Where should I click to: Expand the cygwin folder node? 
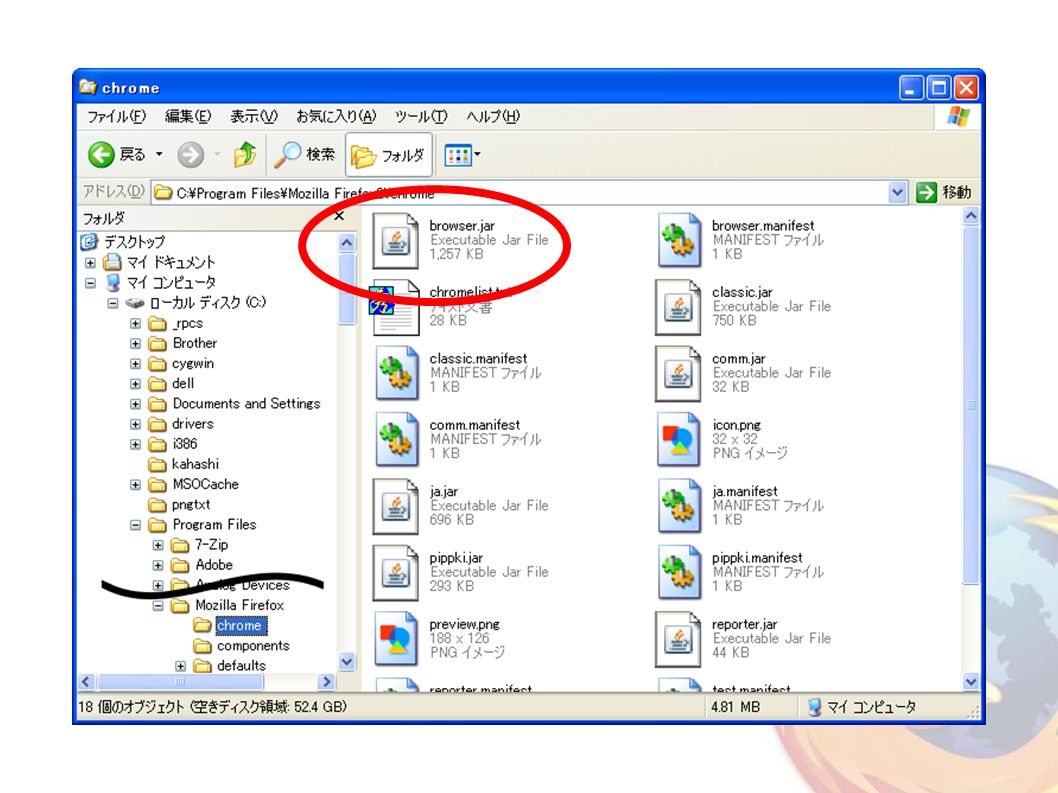(x=136, y=364)
